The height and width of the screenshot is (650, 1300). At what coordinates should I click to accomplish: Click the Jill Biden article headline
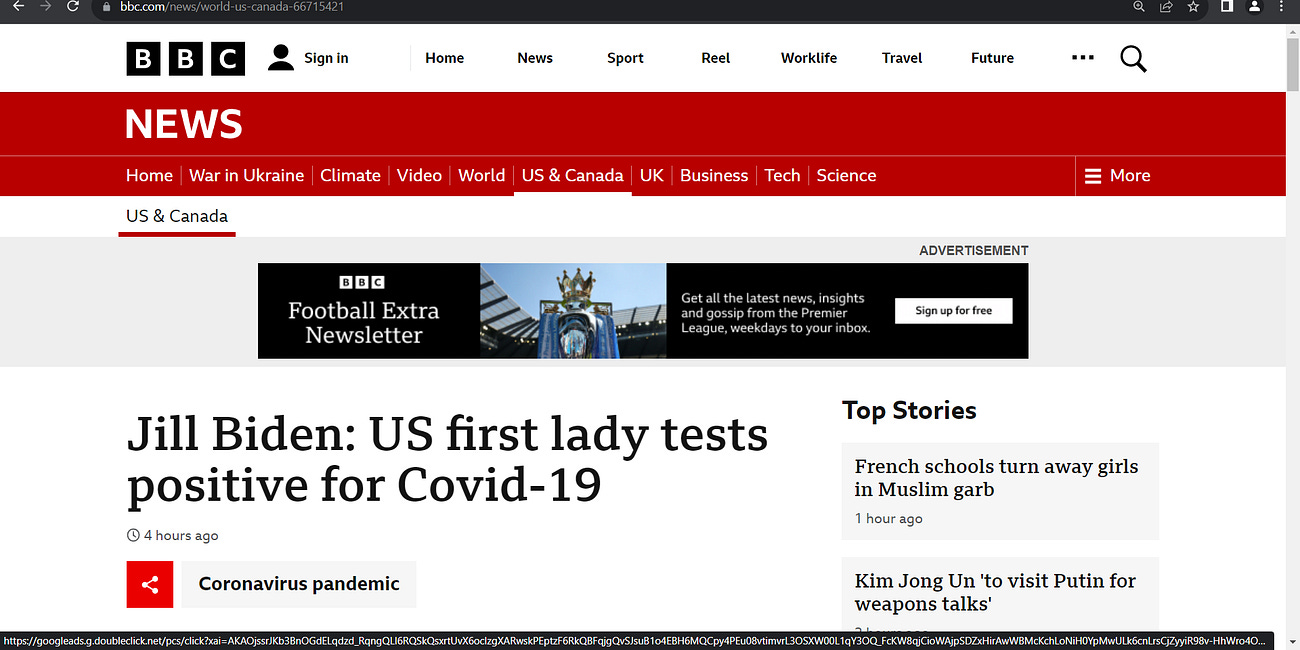pyautogui.click(x=447, y=460)
